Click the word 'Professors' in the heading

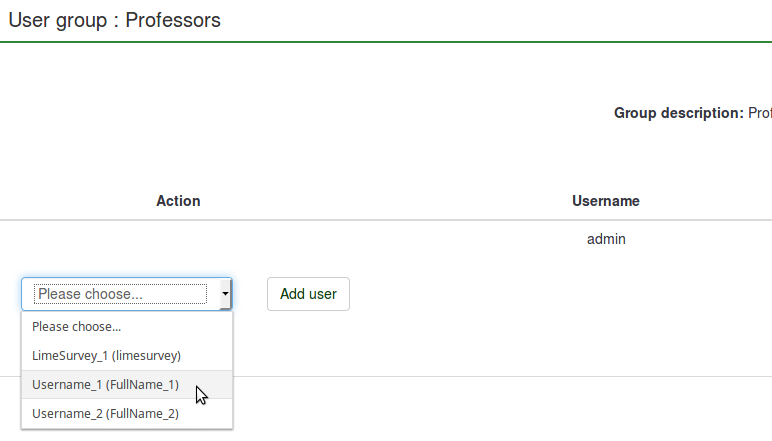coord(173,20)
